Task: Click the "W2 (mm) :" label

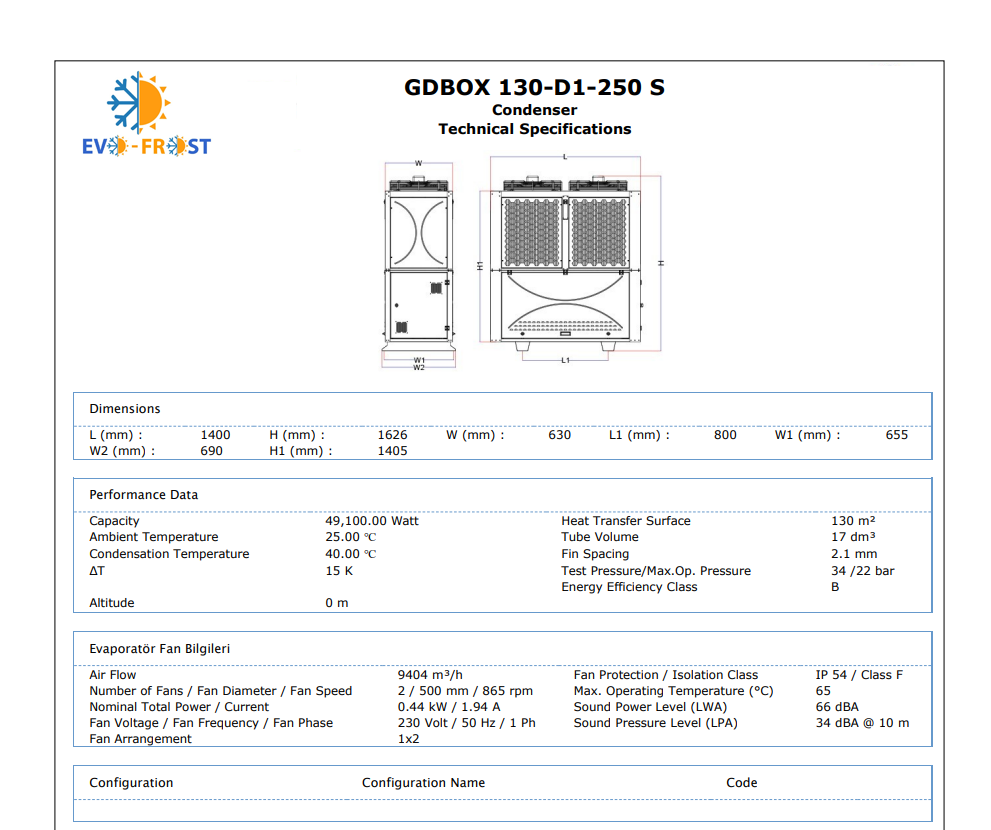Action: pyautogui.click(x=122, y=451)
